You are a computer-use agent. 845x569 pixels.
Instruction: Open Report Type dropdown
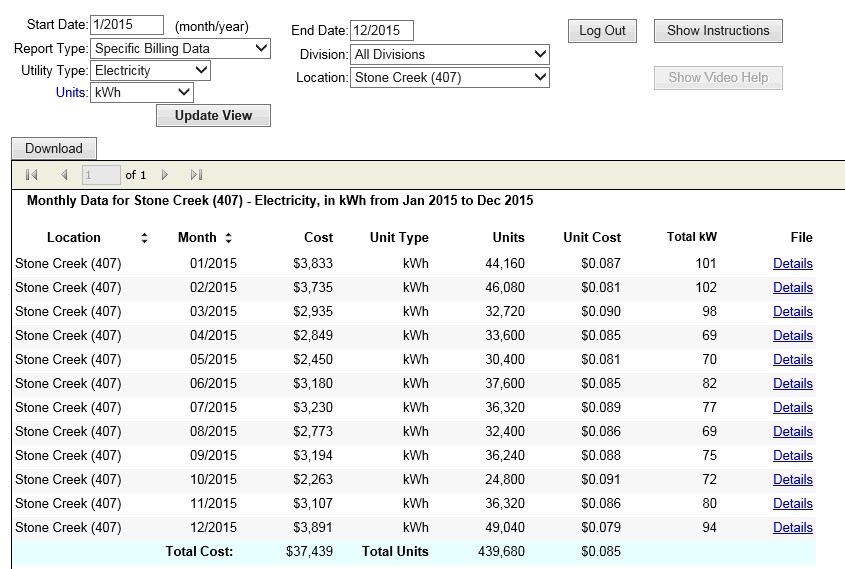coord(180,48)
